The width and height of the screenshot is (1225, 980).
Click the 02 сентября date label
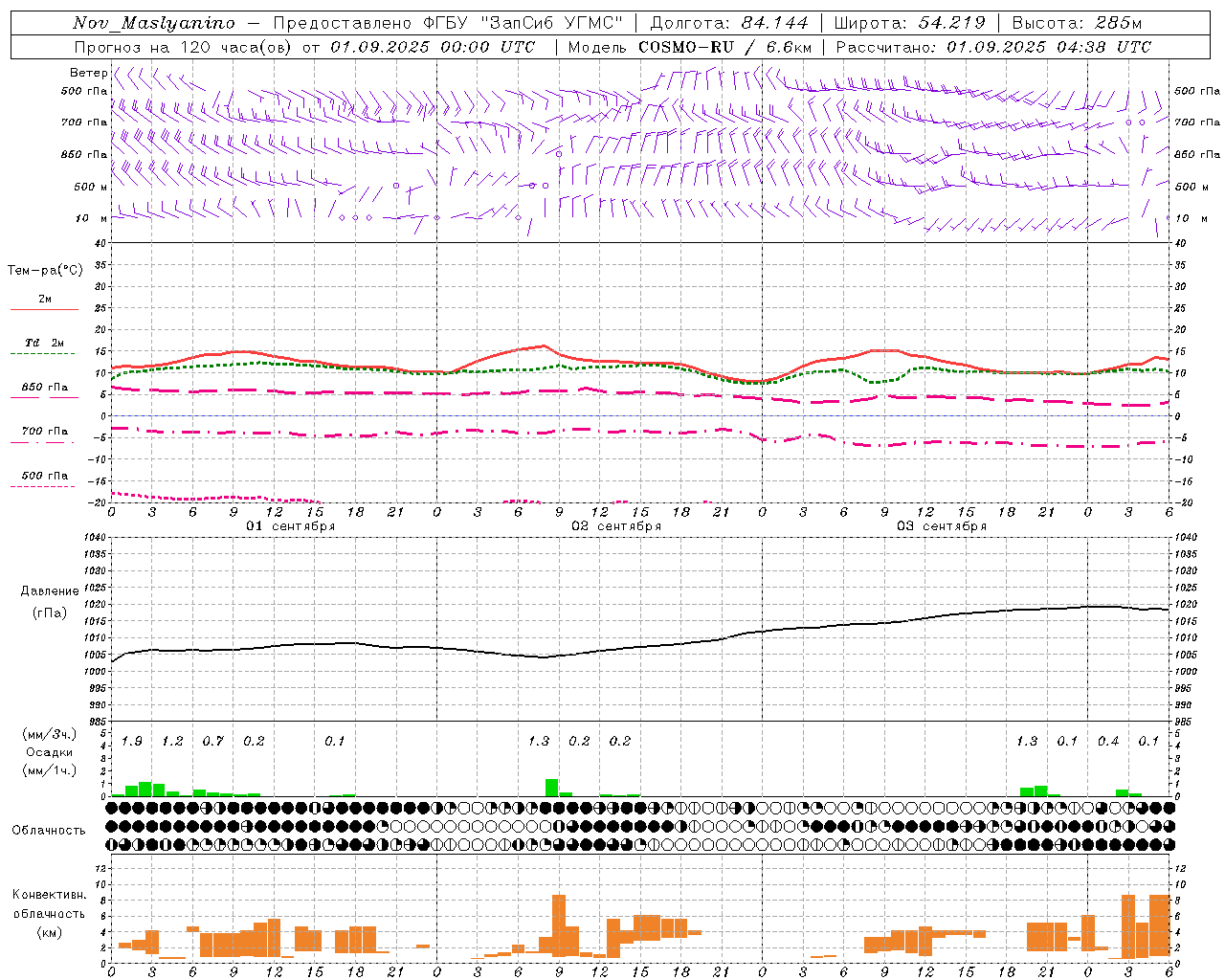point(616,526)
